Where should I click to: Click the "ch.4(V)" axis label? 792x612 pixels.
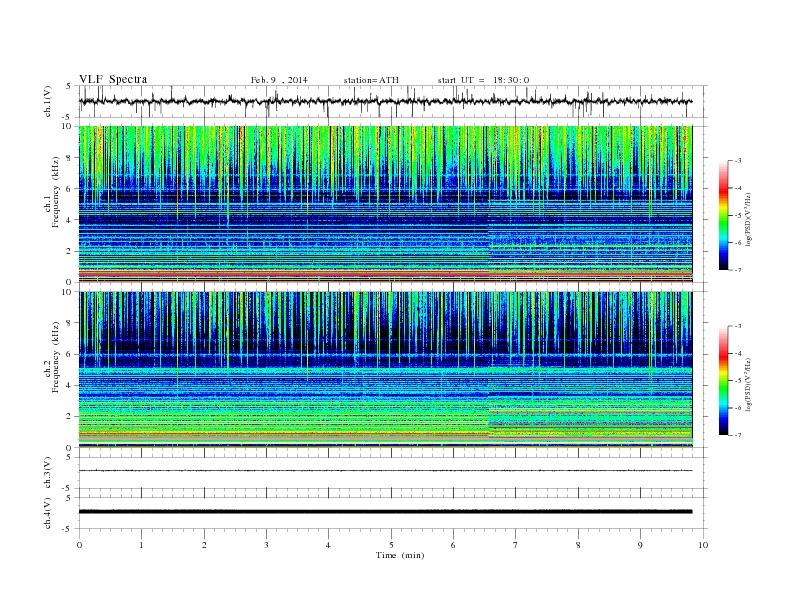pos(48,513)
